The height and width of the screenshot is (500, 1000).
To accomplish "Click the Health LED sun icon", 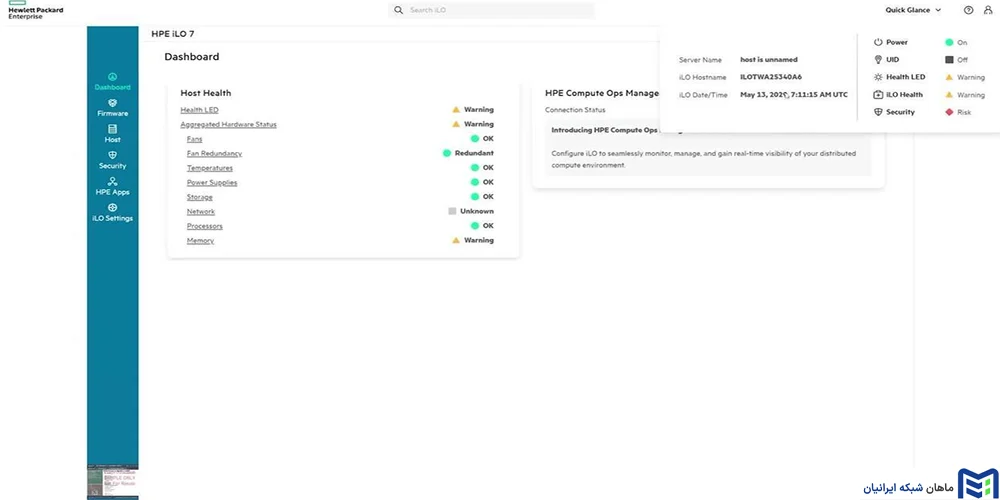I will pos(878,77).
